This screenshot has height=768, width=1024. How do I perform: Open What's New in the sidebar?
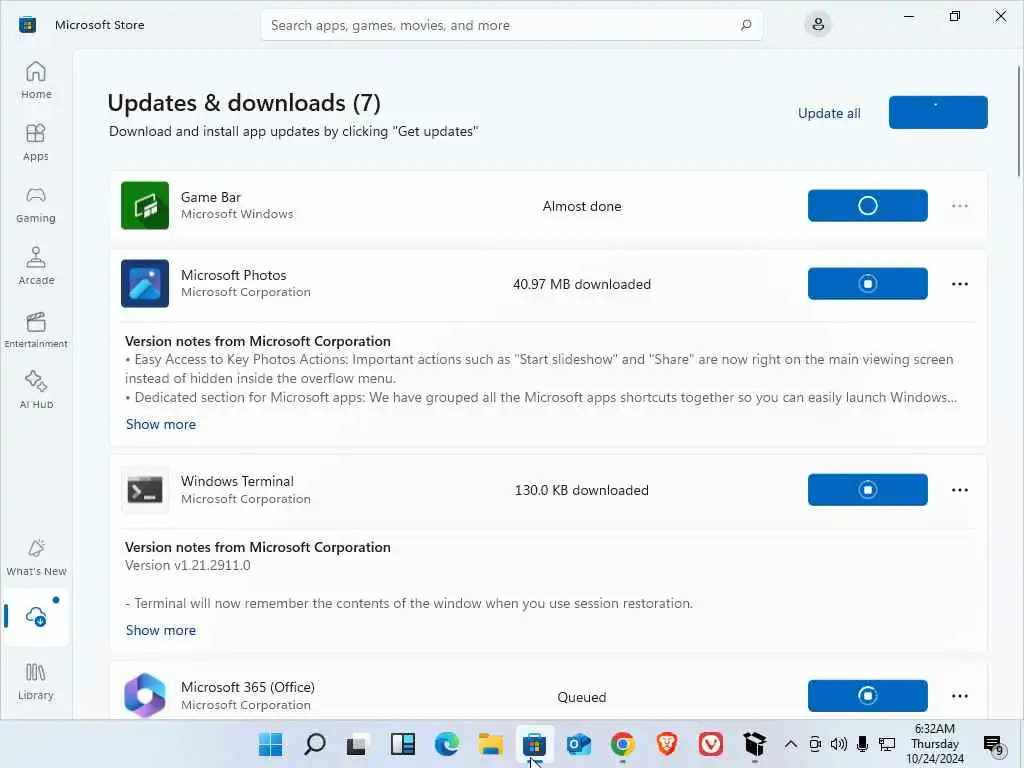[x=36, y=557]
